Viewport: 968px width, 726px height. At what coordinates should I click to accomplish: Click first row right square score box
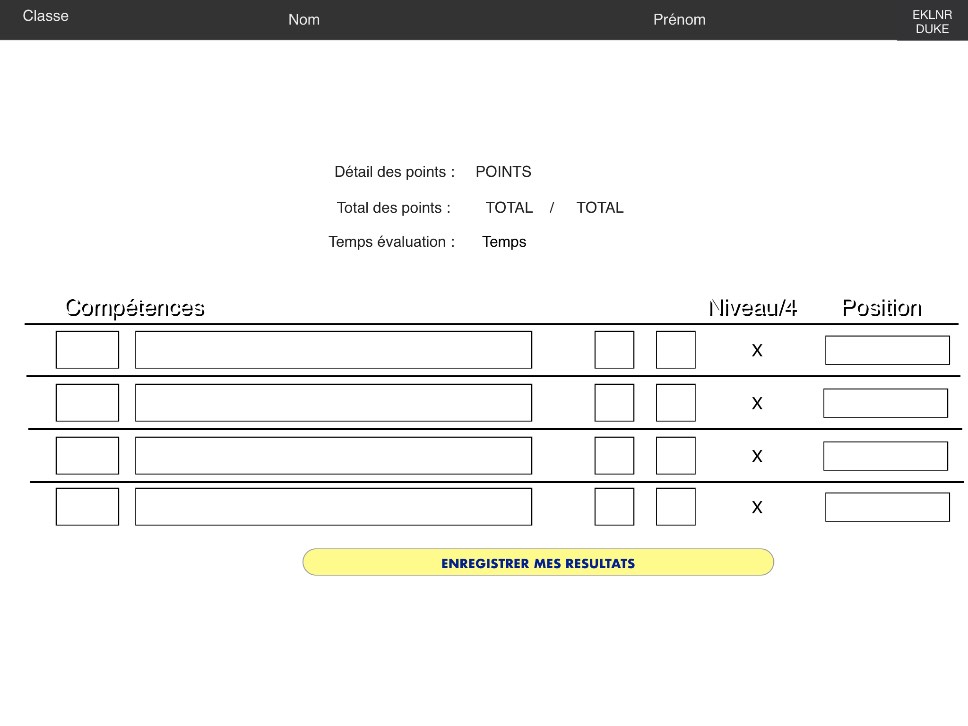[x=676, y=350]
